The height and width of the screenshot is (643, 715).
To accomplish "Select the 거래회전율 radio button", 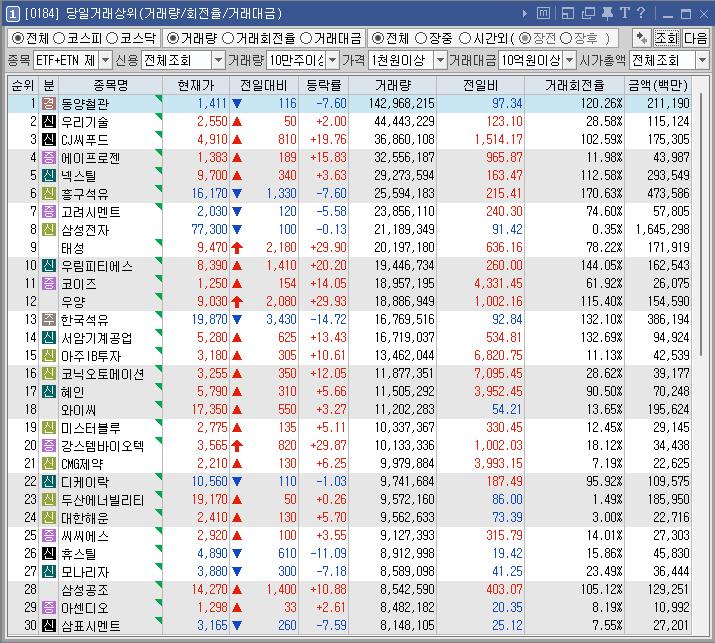I will point(228,38).
